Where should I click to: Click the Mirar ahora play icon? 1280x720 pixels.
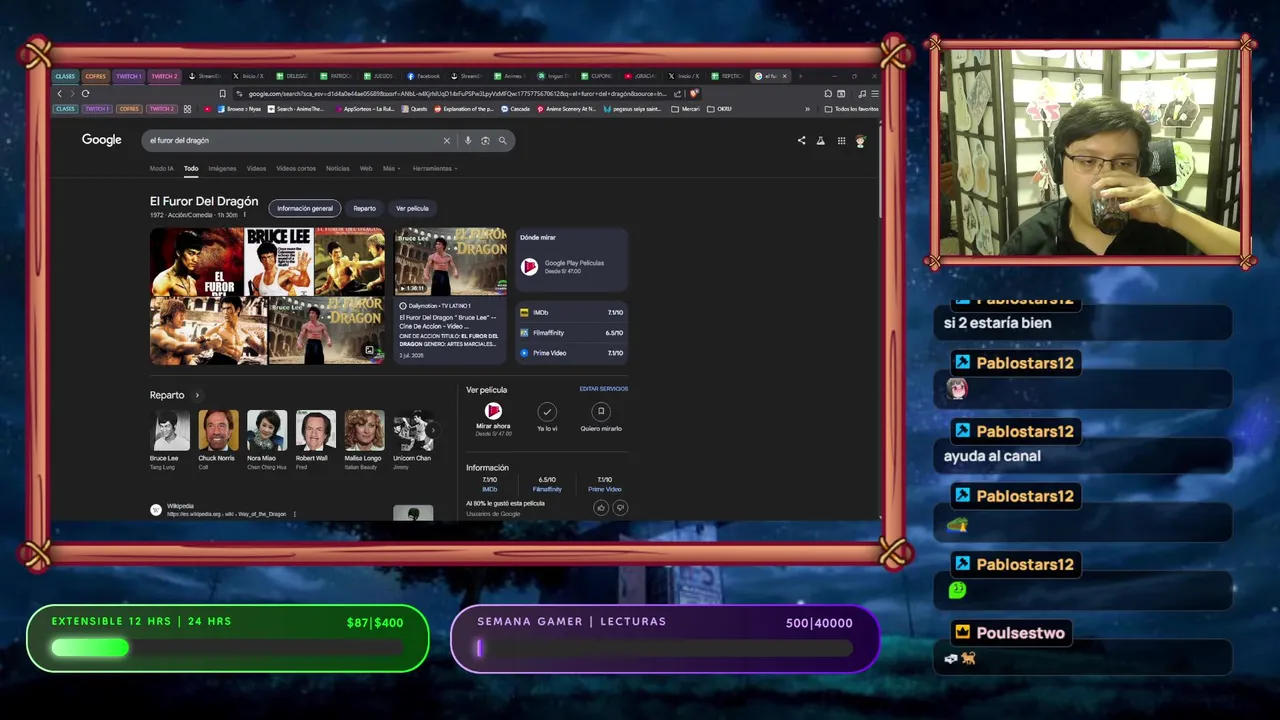pos(493,411)
